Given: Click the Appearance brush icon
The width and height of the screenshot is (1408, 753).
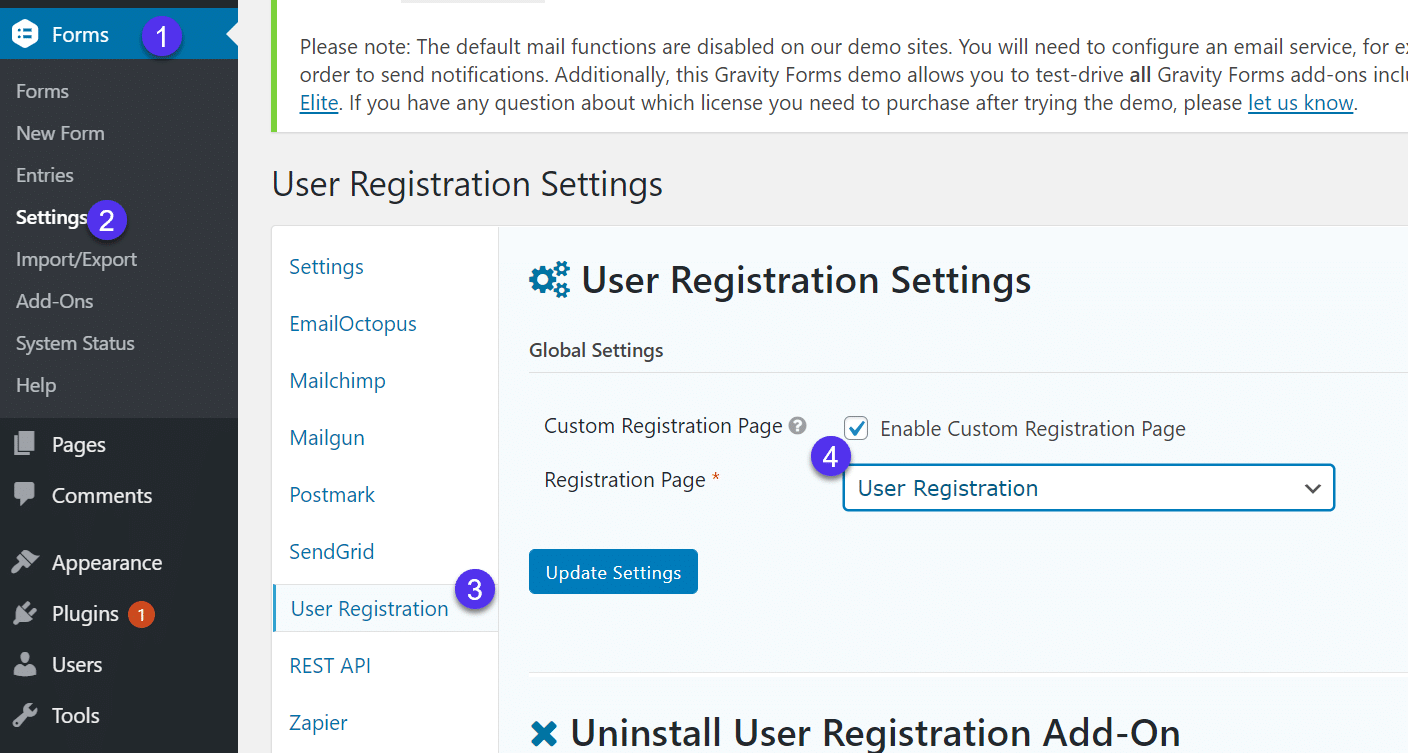Looking at the screenshot, I should coord(25,562).
